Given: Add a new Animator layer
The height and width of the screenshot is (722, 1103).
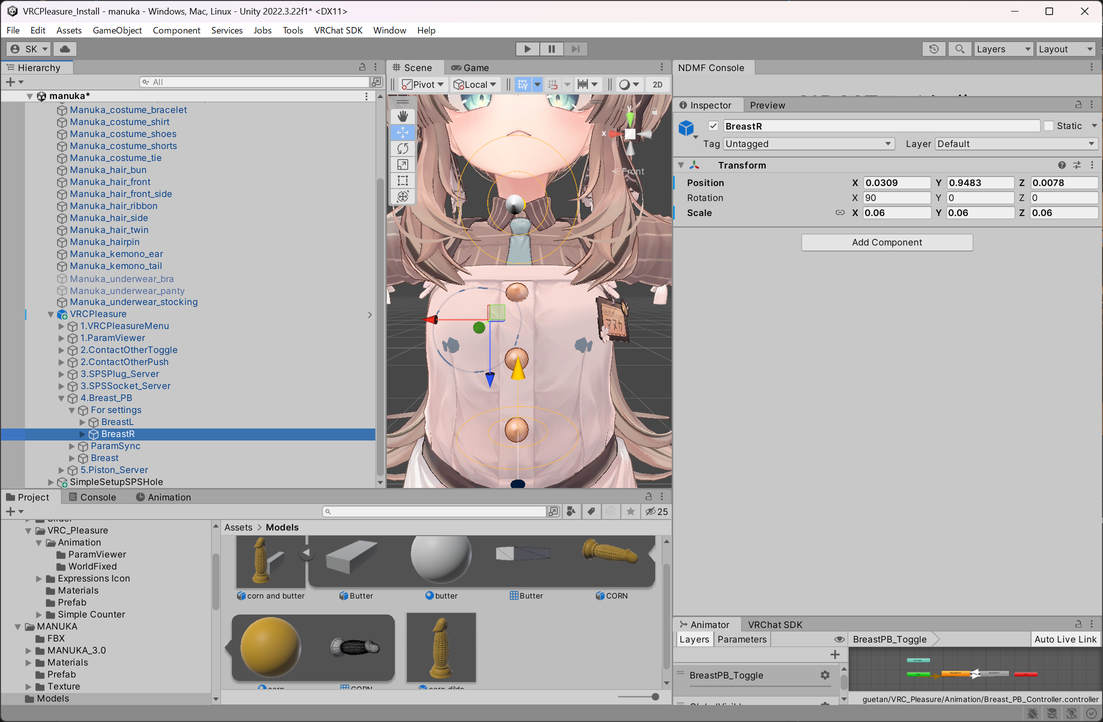Looking at the screenshot, I should point(835,654).
